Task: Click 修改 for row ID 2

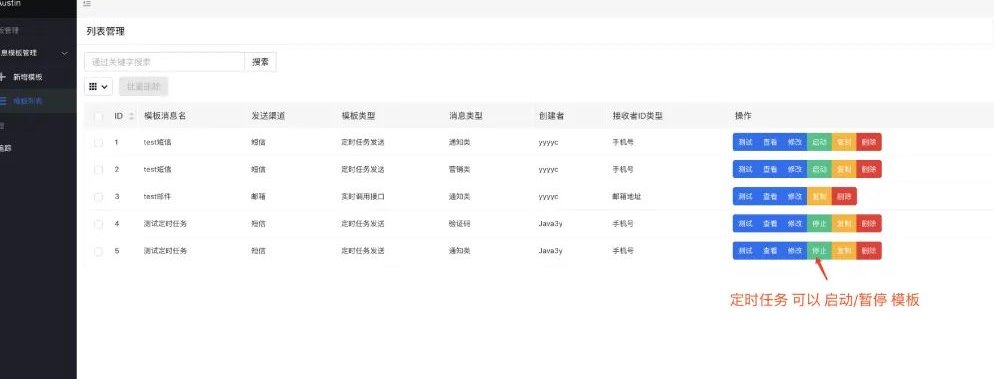Action: (x=795, y=169)
